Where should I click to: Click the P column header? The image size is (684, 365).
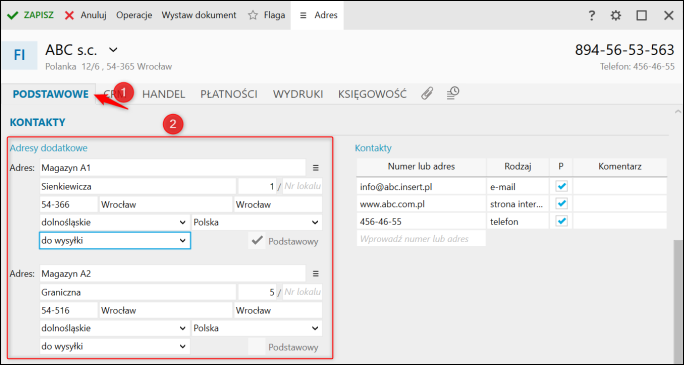click(561, 167)
